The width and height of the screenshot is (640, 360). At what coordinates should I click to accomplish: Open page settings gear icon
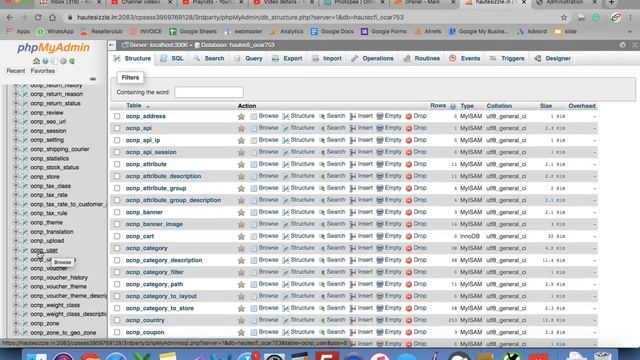point(622,45)
